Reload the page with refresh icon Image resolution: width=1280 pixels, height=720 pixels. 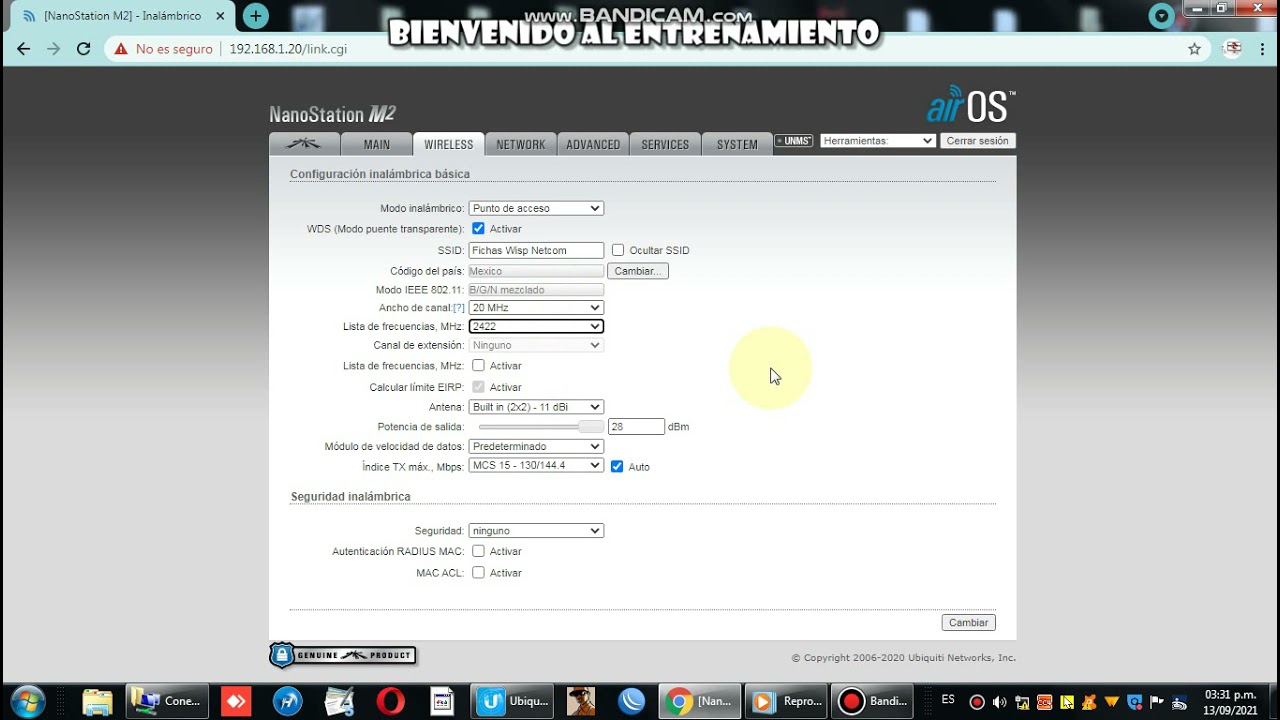pyautogui.click(x=84, y=49)
